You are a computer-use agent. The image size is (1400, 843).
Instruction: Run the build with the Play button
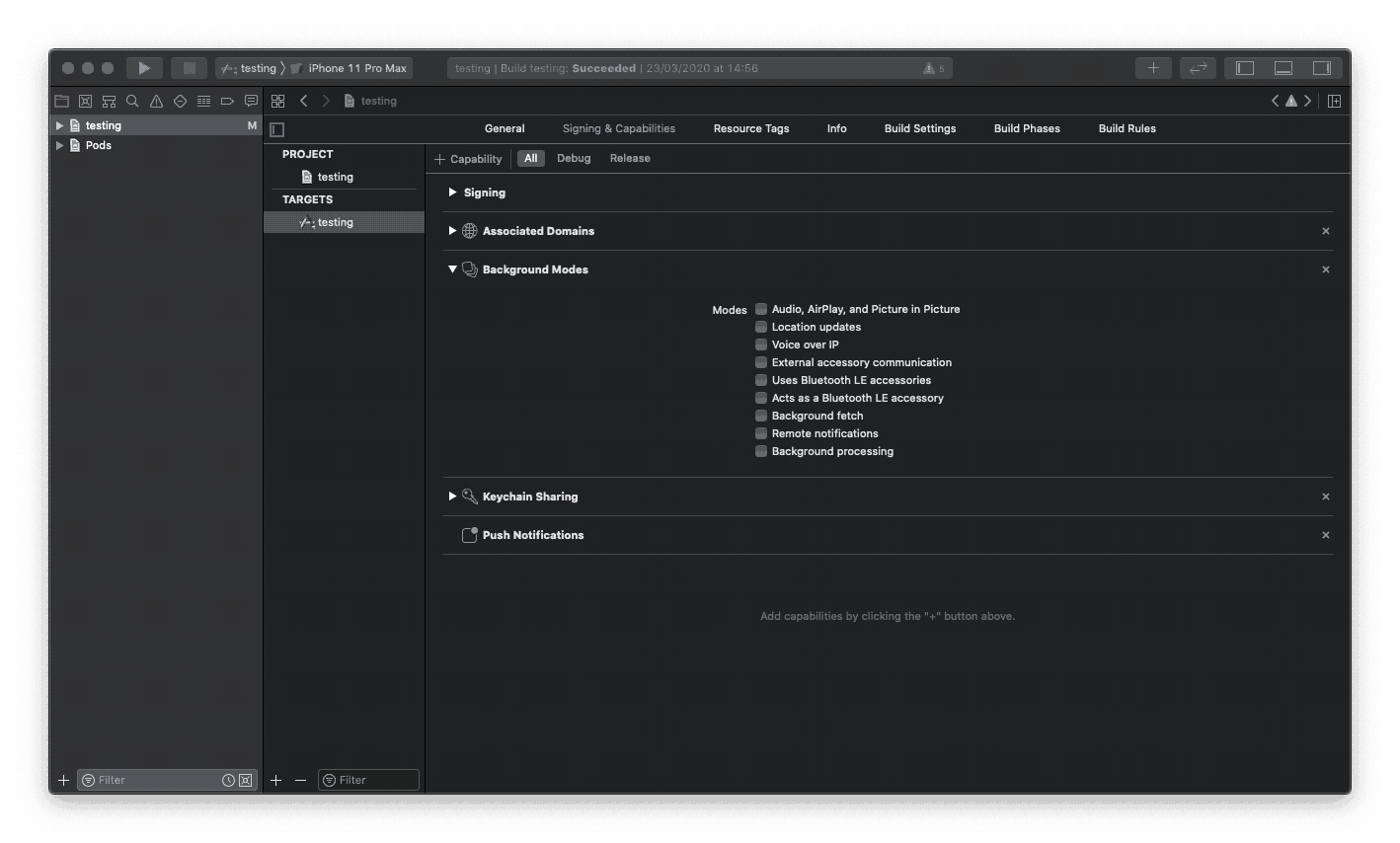point(144,68)
